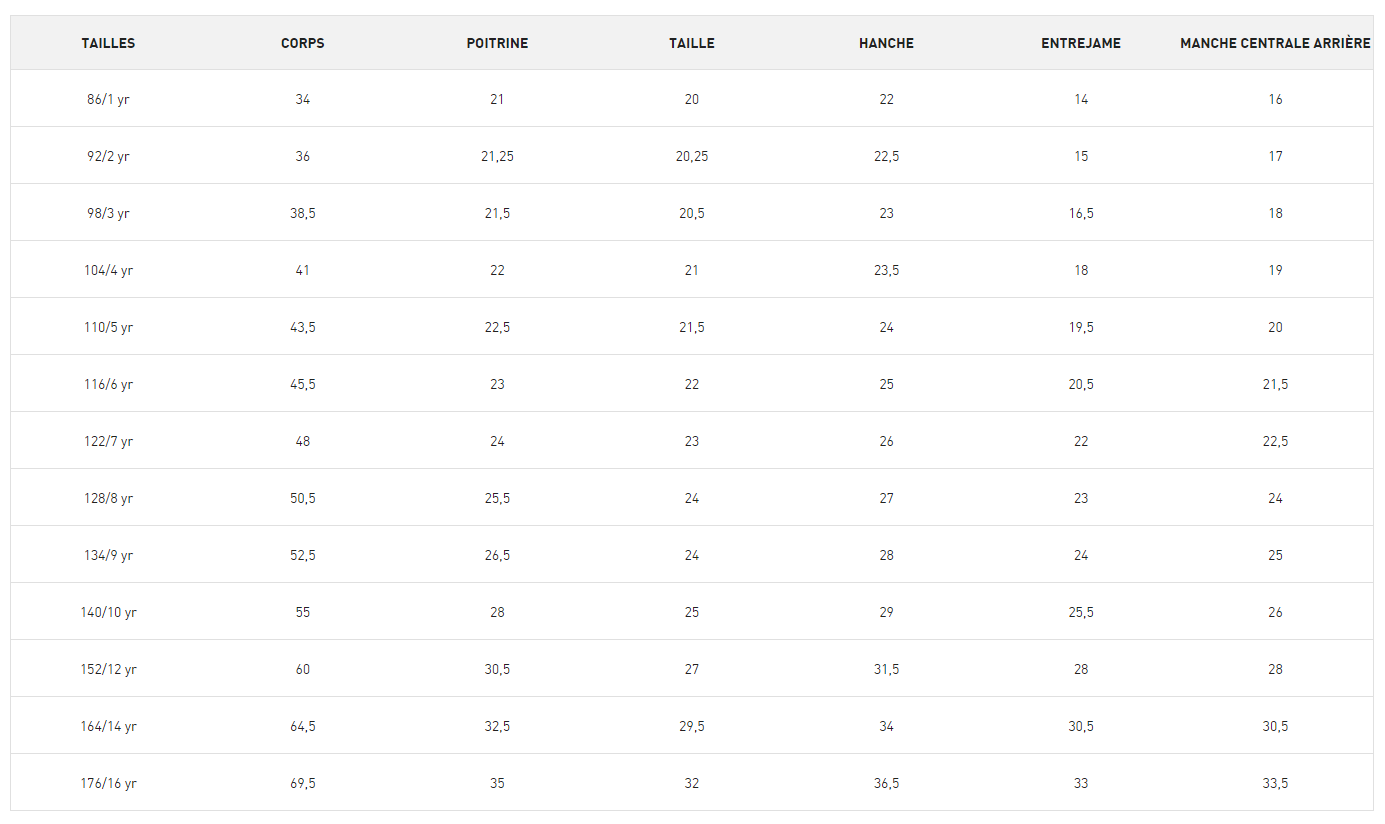Viewport: 1385px width, 824px height.
Task: Select the HANCHE column header
Action: (886, 43)
